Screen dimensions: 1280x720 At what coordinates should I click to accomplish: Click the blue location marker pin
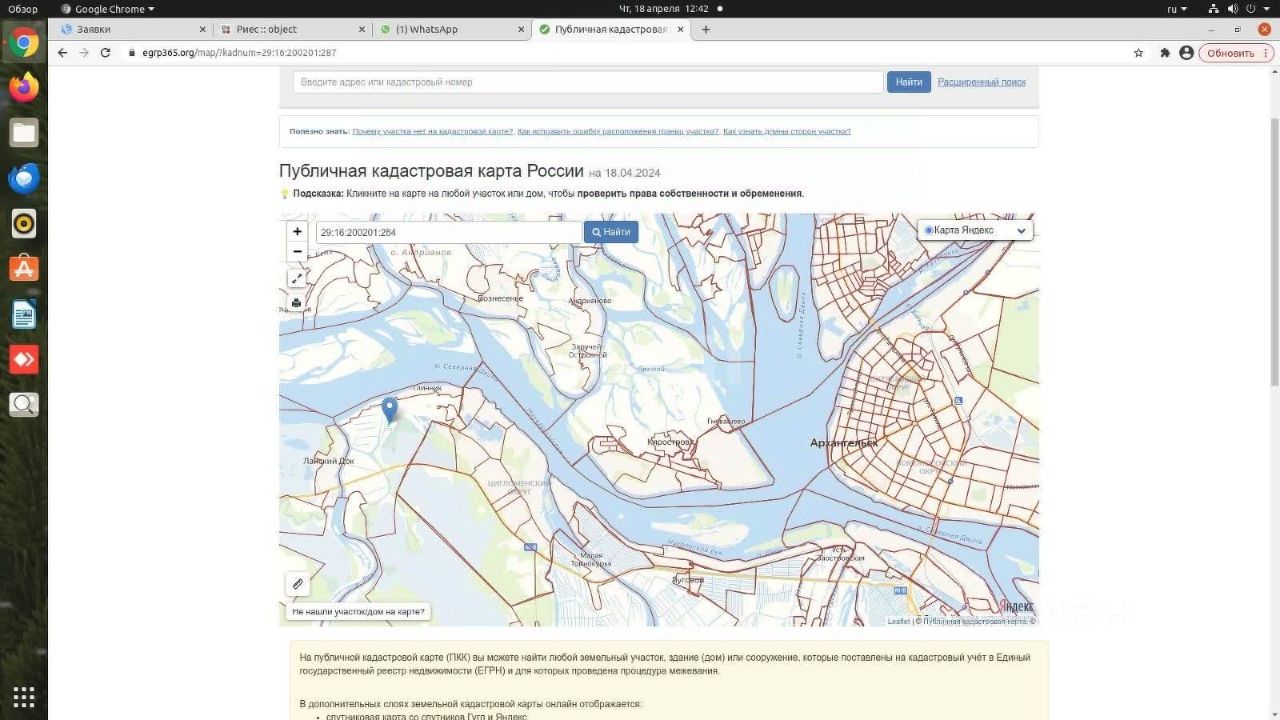click(390, 408)
